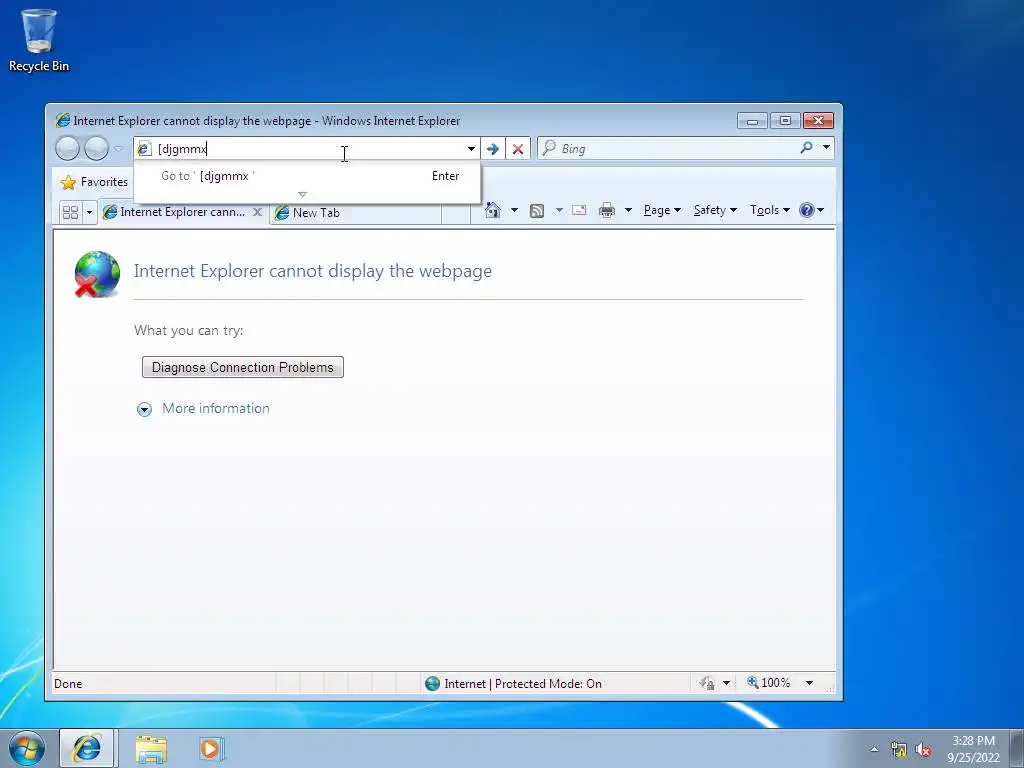This screenshot has height=768, width=1024.
Task: Click the 'Done' status bar text
Action: (x=69, y=684)
